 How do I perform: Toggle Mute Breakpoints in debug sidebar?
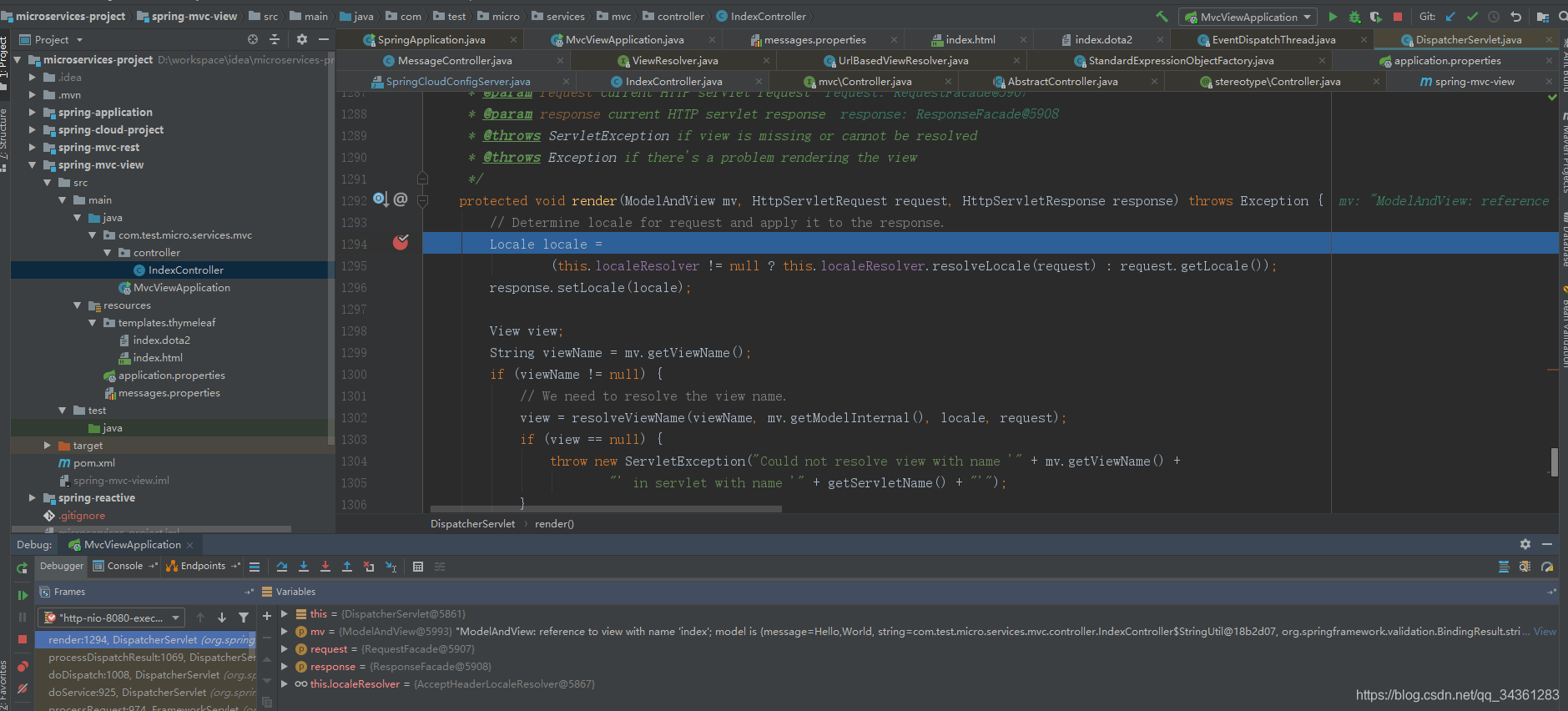coord(23,689)
